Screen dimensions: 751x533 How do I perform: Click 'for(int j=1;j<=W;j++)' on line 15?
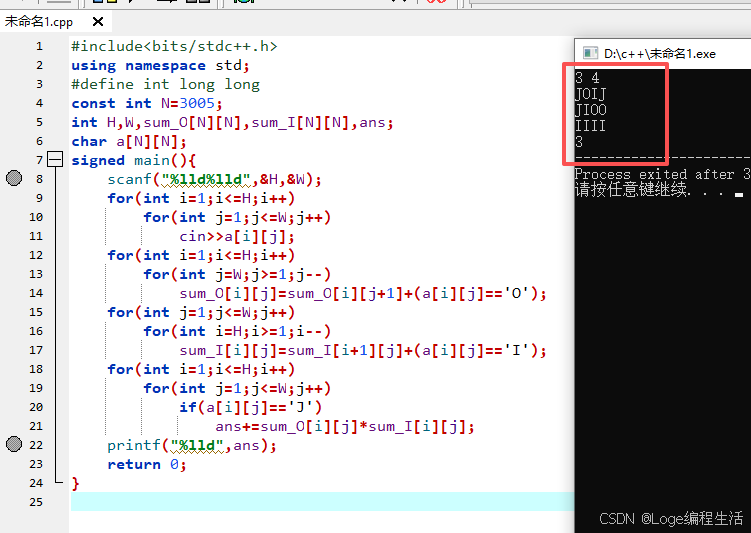[201, 312]
